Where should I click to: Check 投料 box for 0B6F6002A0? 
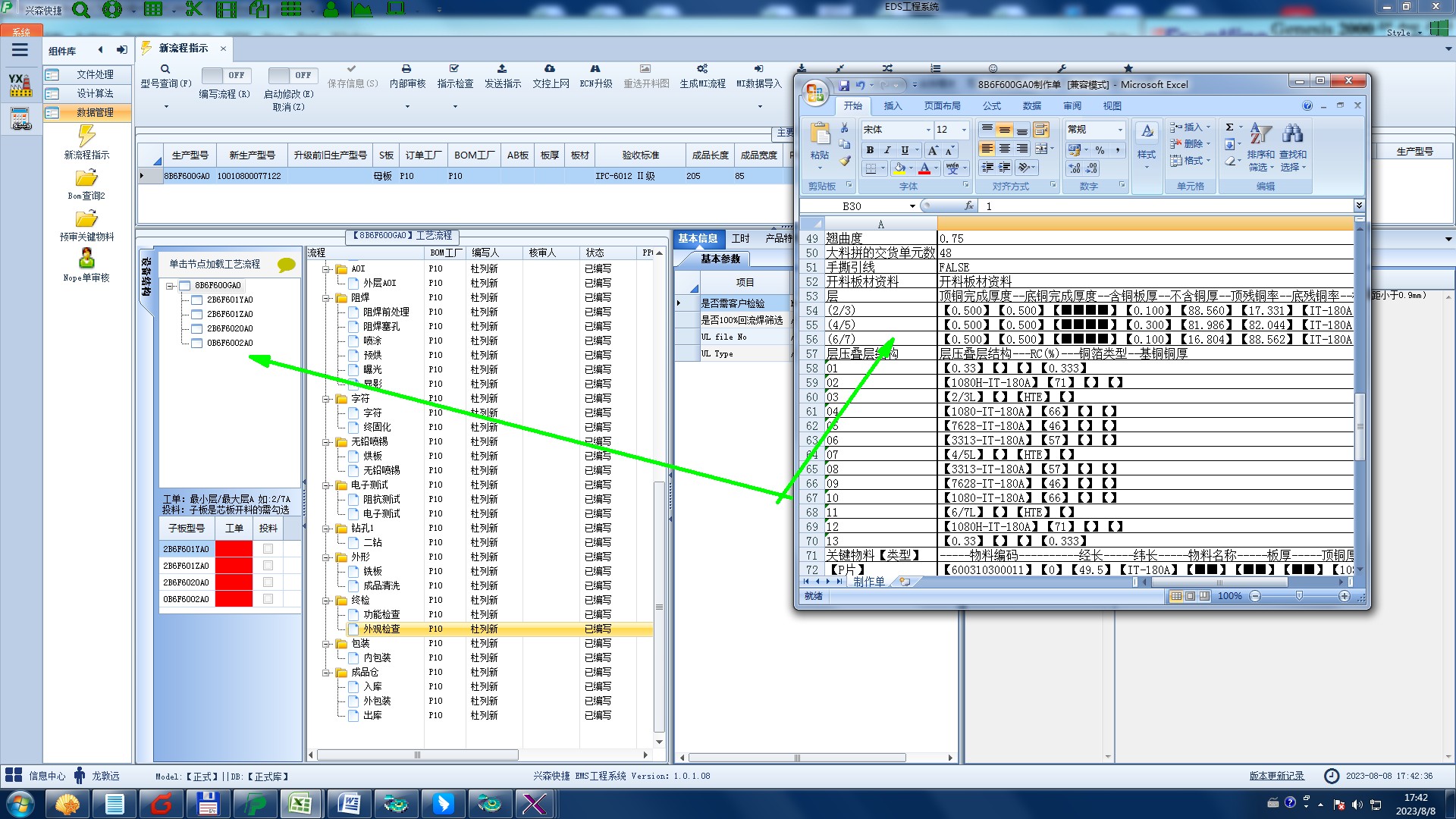(268, 599)
